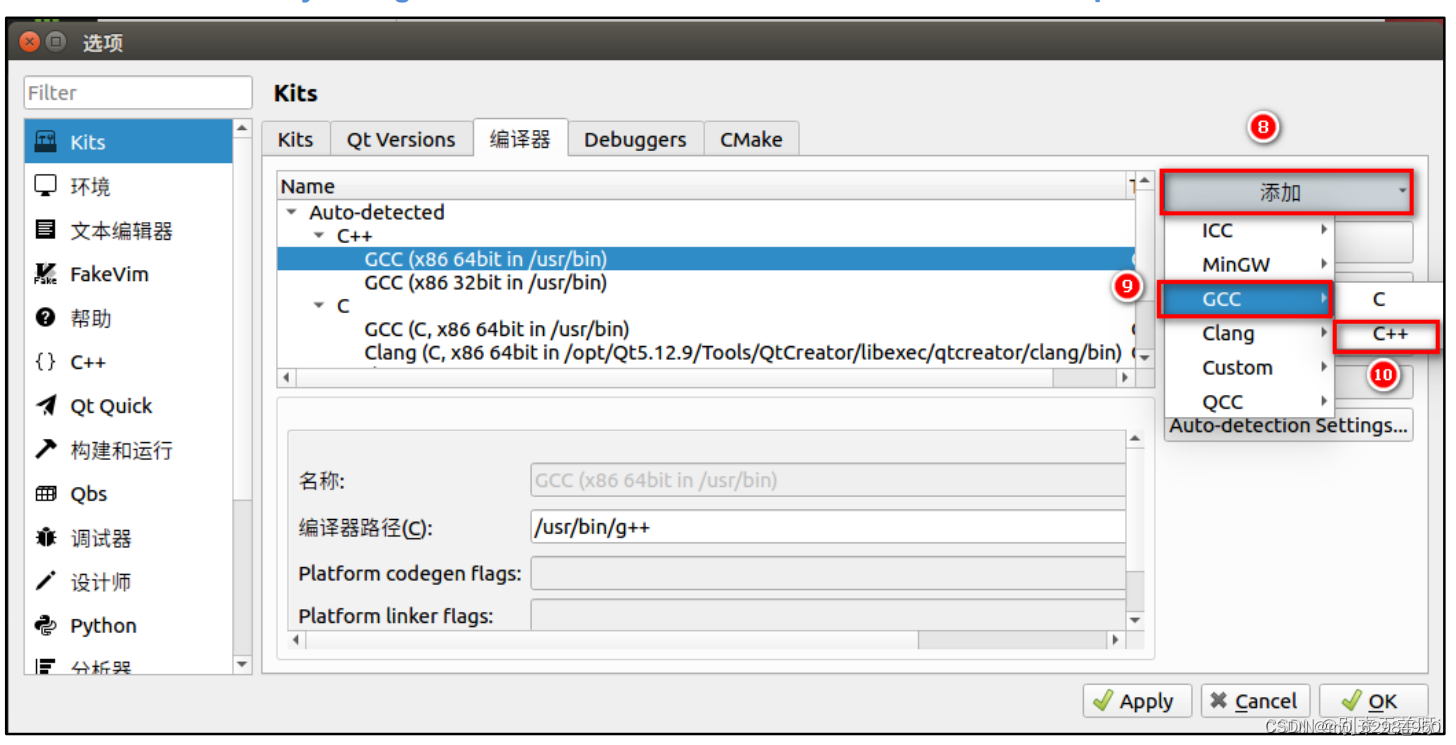Screen dimensions: 1456x745
Task: Collapse the C++ compiler tree branch
Action: pos(318,235)
